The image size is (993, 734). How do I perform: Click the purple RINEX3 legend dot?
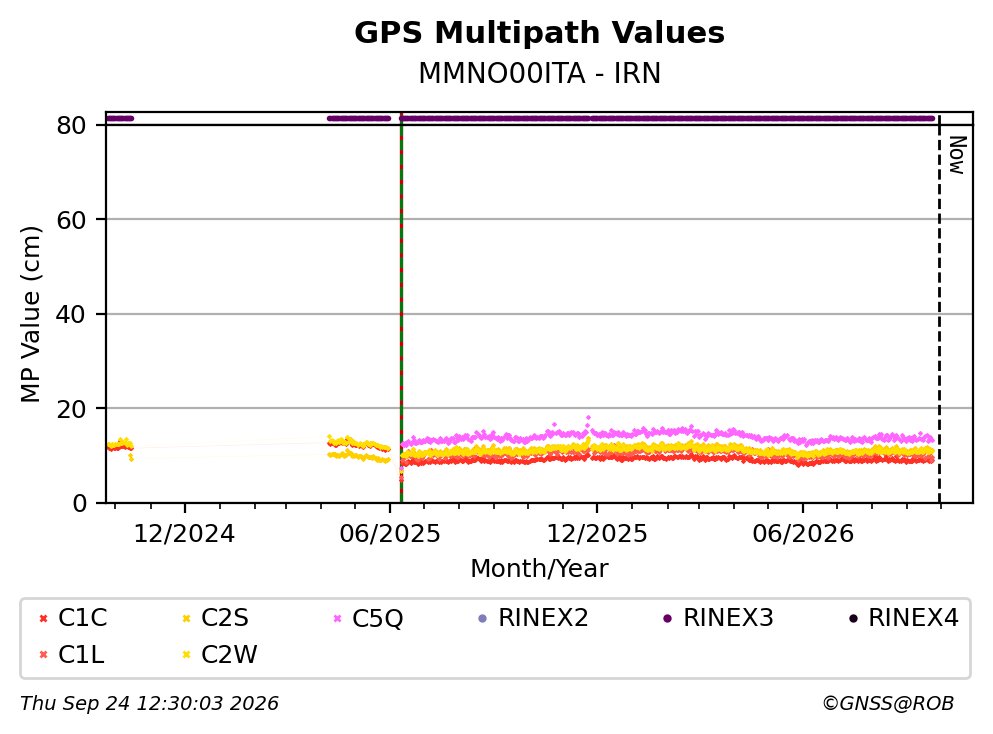667,618
